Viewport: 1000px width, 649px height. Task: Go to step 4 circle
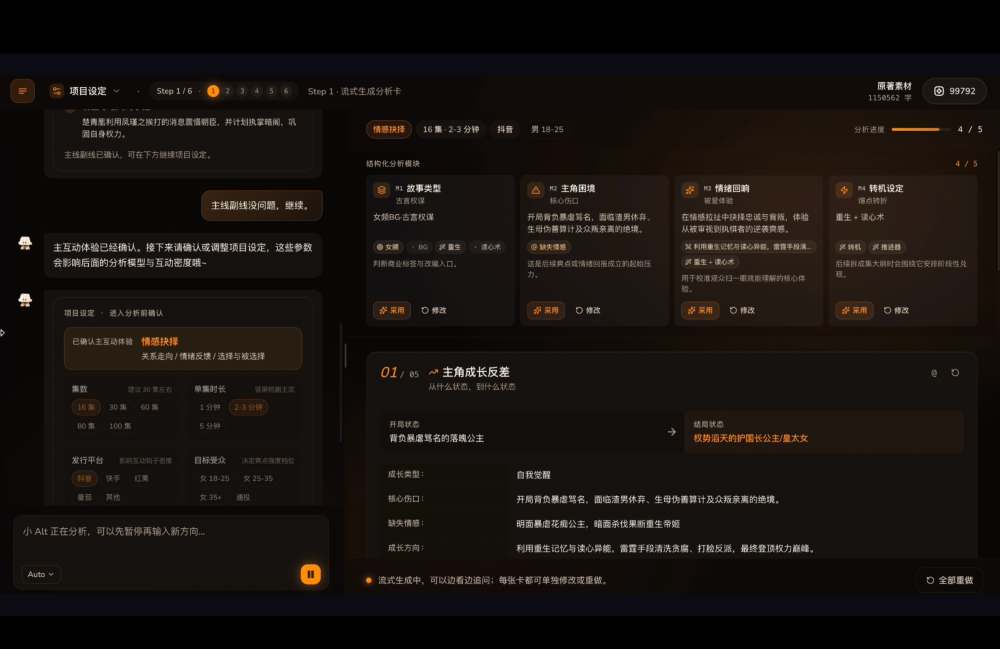[257, 91]
